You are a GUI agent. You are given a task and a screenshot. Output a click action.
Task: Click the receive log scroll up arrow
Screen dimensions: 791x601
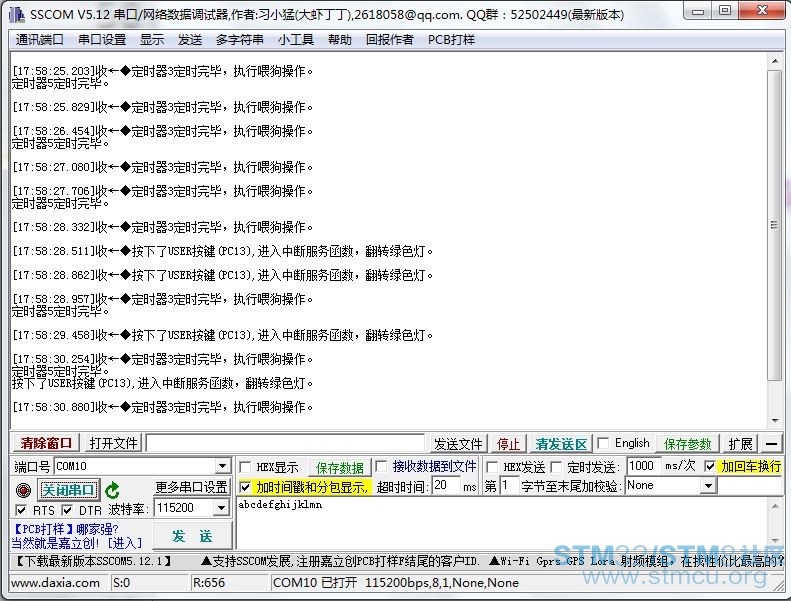[x=774, y=61]
